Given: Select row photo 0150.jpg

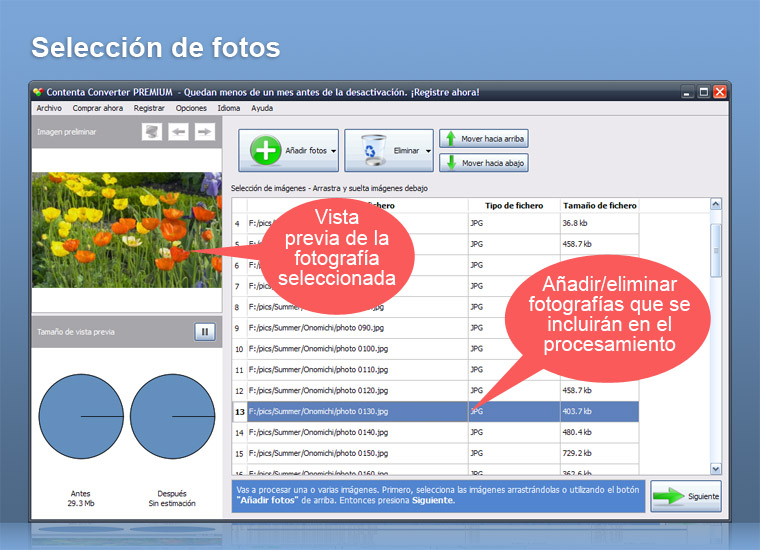Looking at the screenshot, I should [435, 453].
